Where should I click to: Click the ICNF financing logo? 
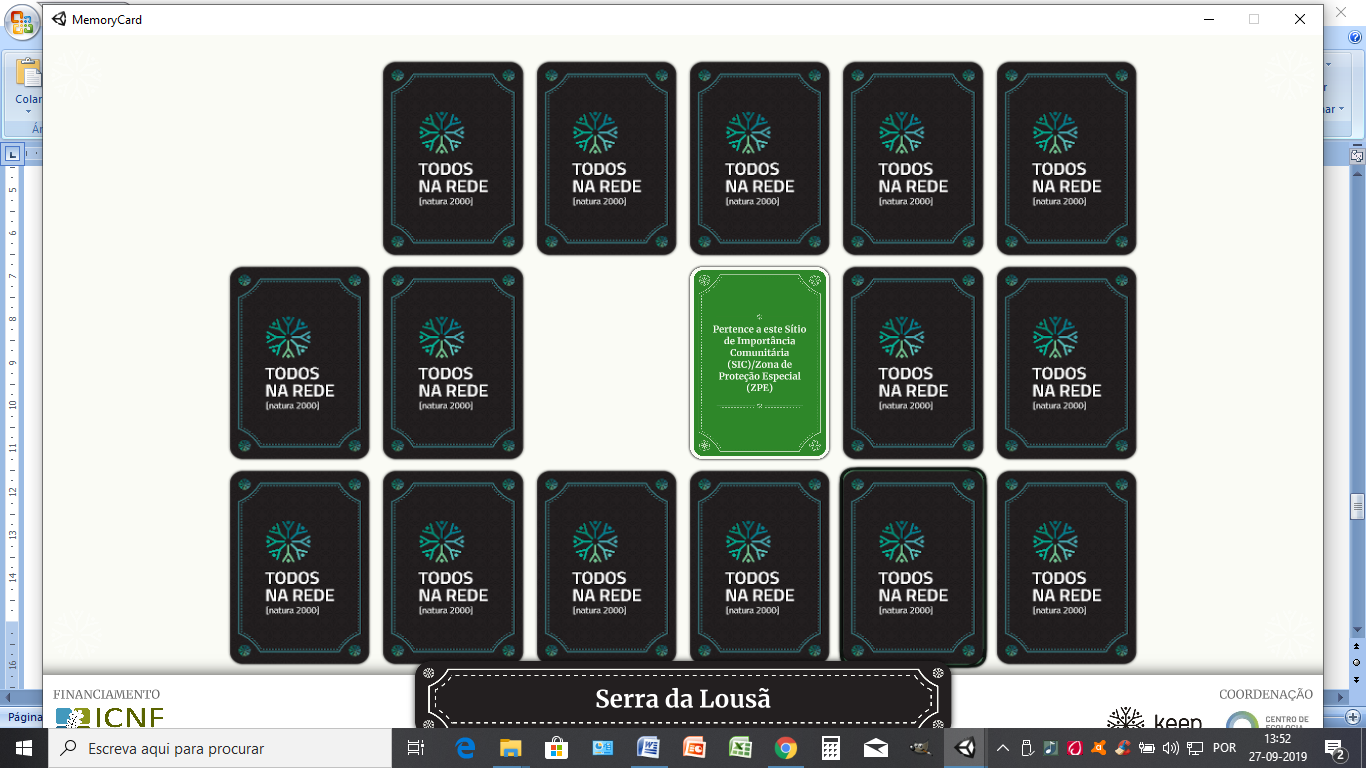tap(110, 716)
